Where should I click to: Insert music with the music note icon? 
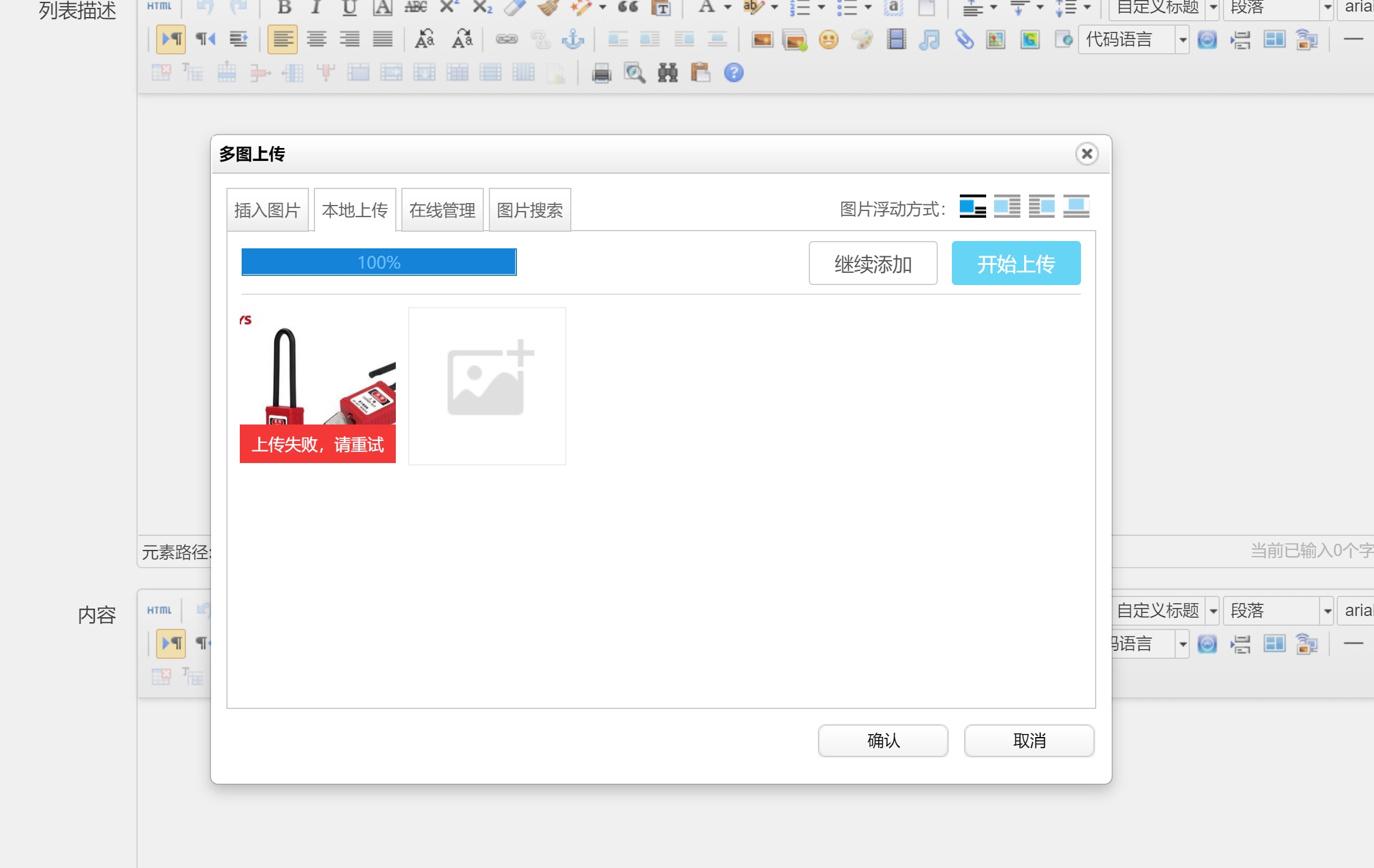[x=929, y=40]
